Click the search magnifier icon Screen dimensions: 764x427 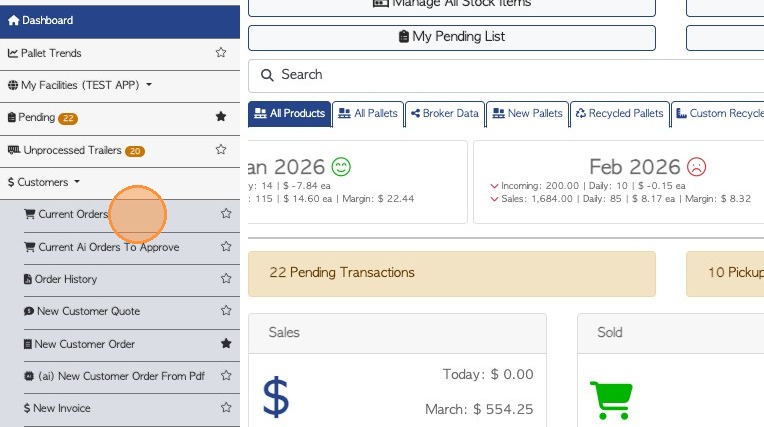pyautogui.click(x=267, y=75)
